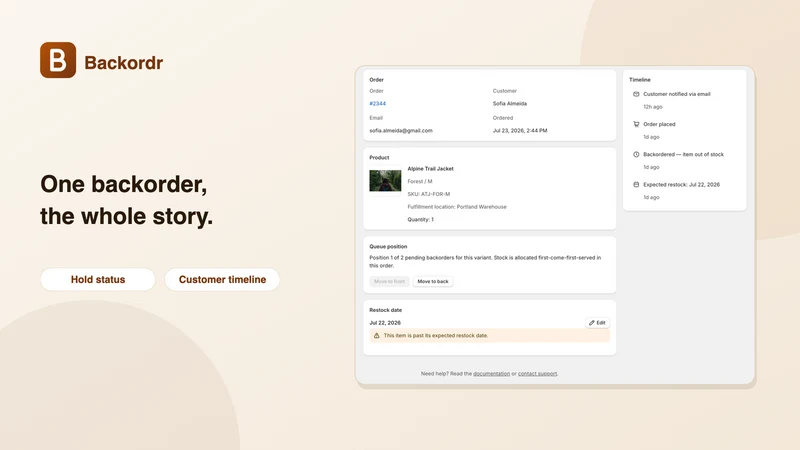Image resolution: width=800 pixels, height=450 pixels.
Task: Click Expected restock: Jul 22, 2026 entry
Action: point(681,185)
